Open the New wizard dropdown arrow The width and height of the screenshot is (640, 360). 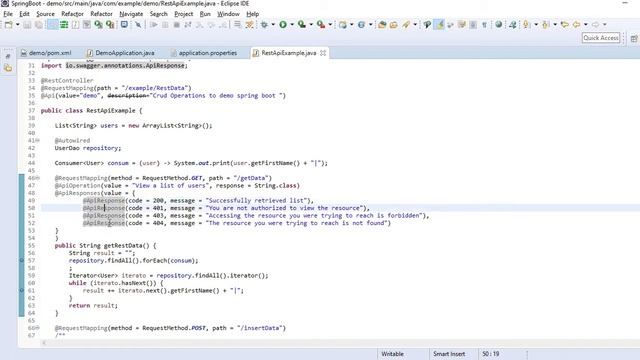18,25
